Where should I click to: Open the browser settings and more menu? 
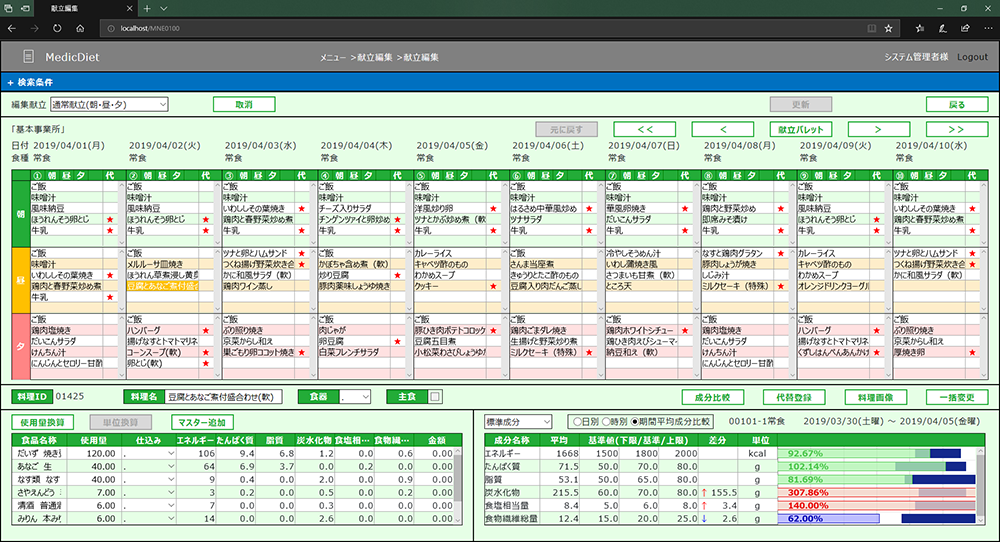click(x=988, y=28)
